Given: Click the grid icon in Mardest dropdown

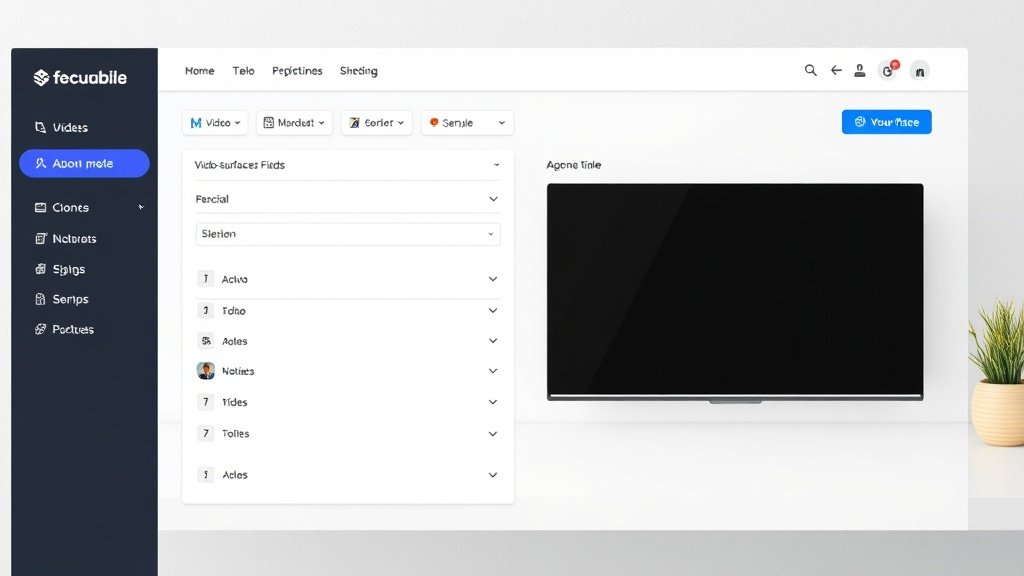Looking at the screenshot, I should tap(268, 123).
